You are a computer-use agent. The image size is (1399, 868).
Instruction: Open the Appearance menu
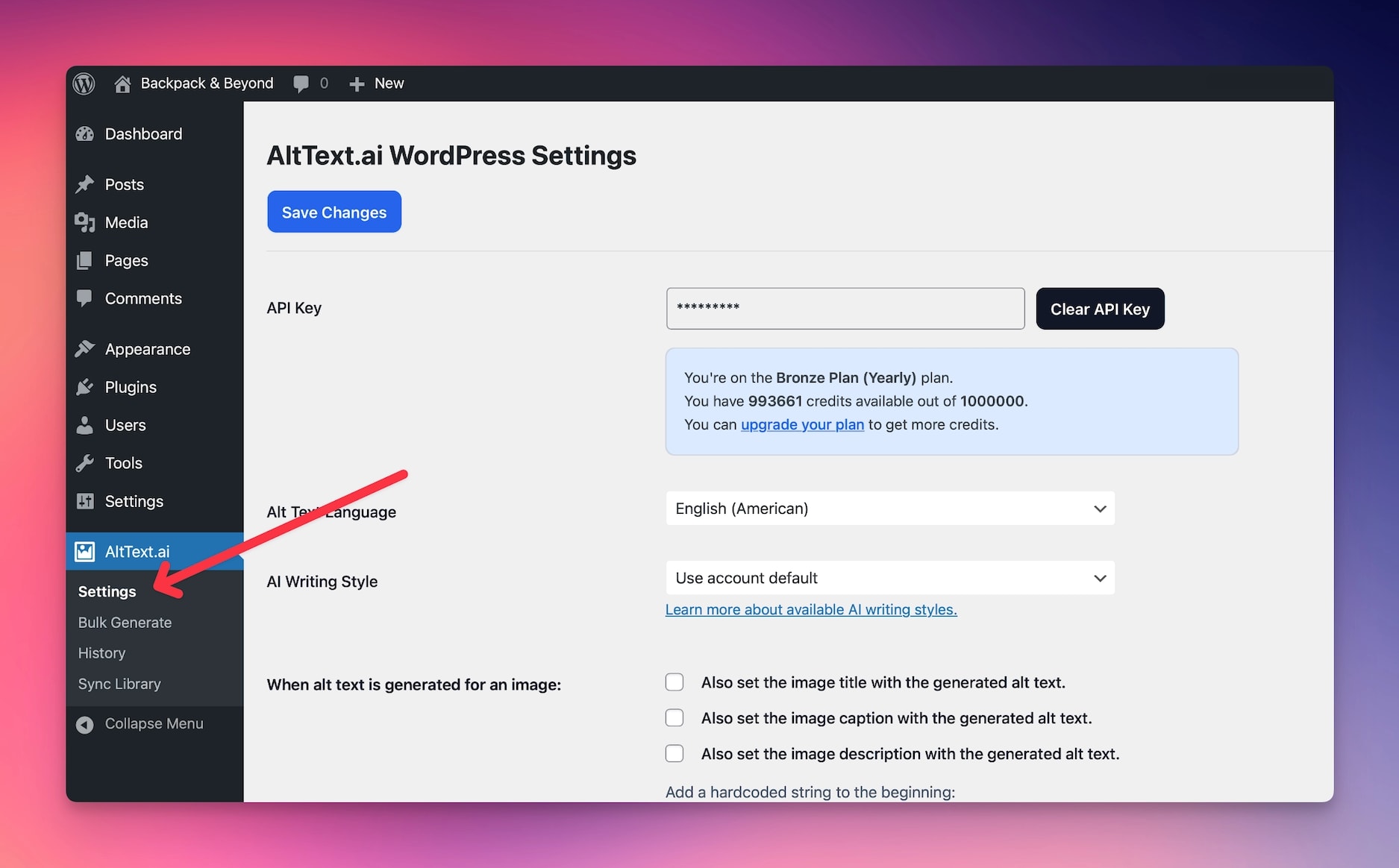click(x=154, y=349)
